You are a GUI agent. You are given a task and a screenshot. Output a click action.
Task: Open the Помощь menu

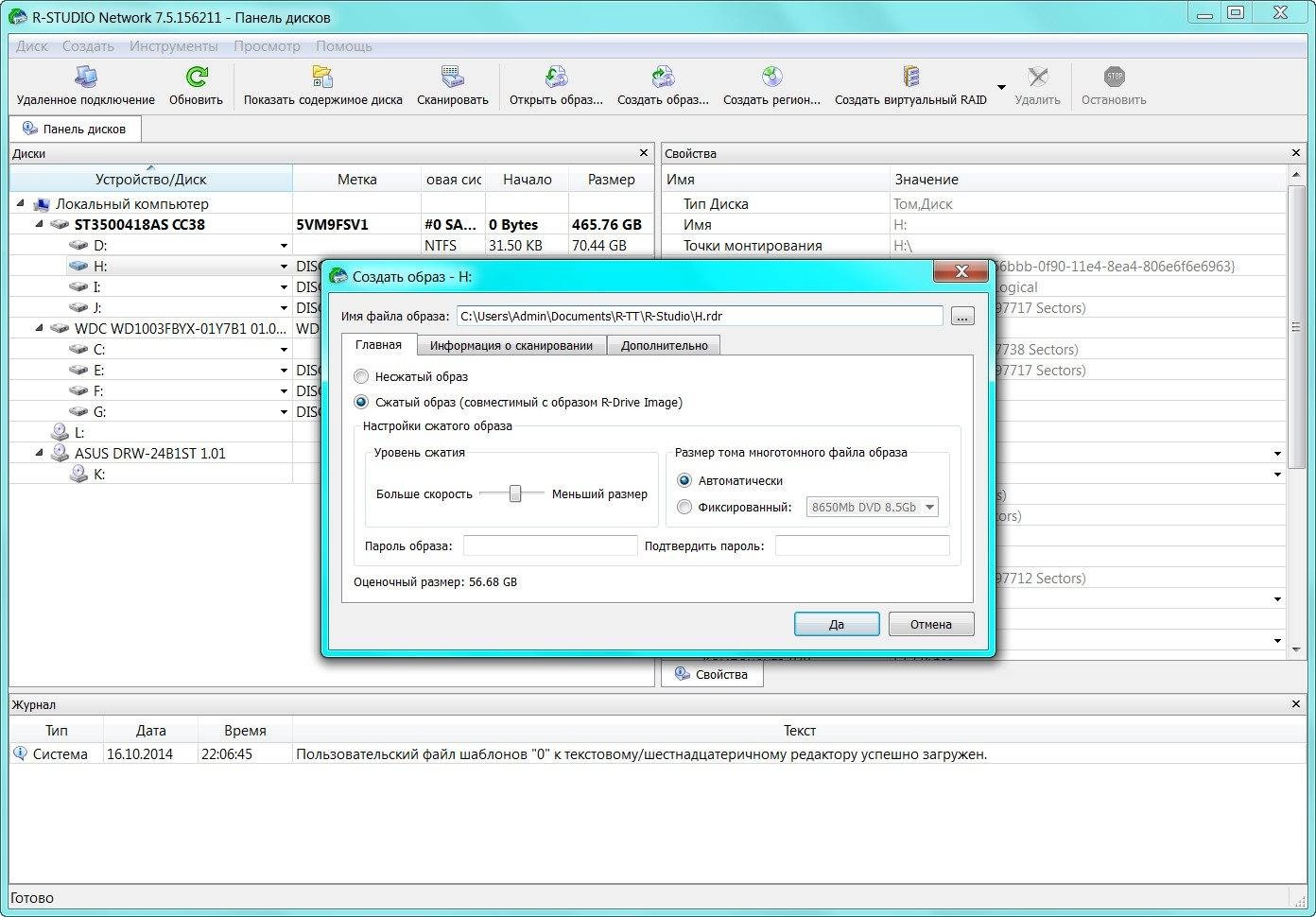coord(344,45)
